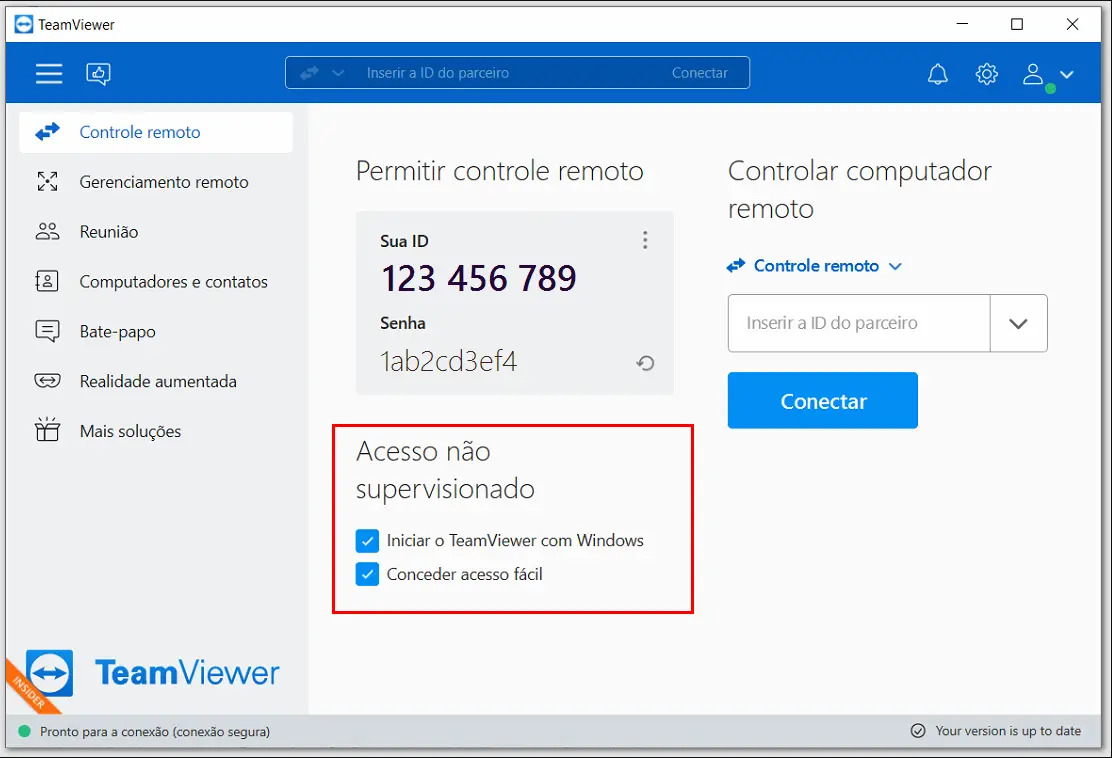Click the Sua ID label

pyautogui.click(x=404, y=241)
